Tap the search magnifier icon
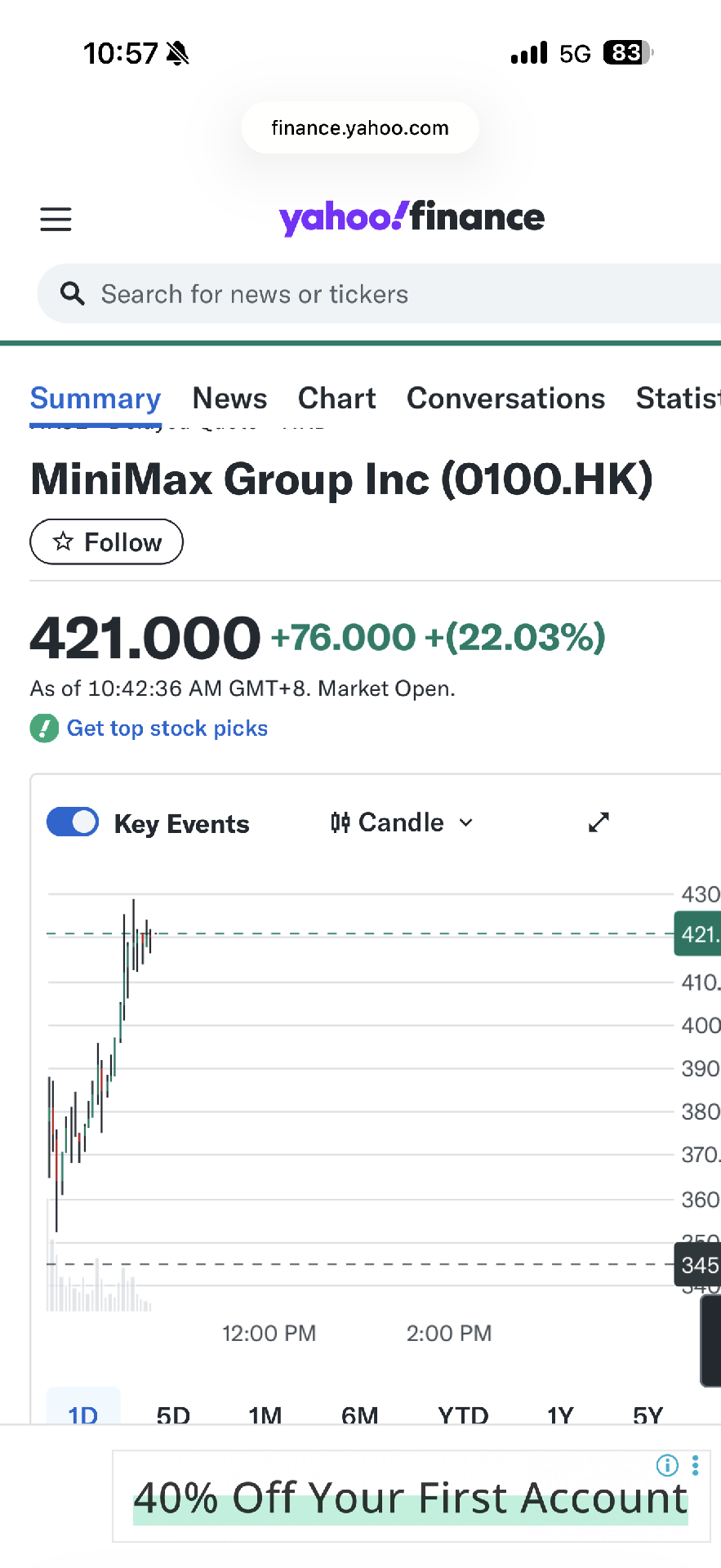The image size is (721, 1568). [x=73, y=294]
